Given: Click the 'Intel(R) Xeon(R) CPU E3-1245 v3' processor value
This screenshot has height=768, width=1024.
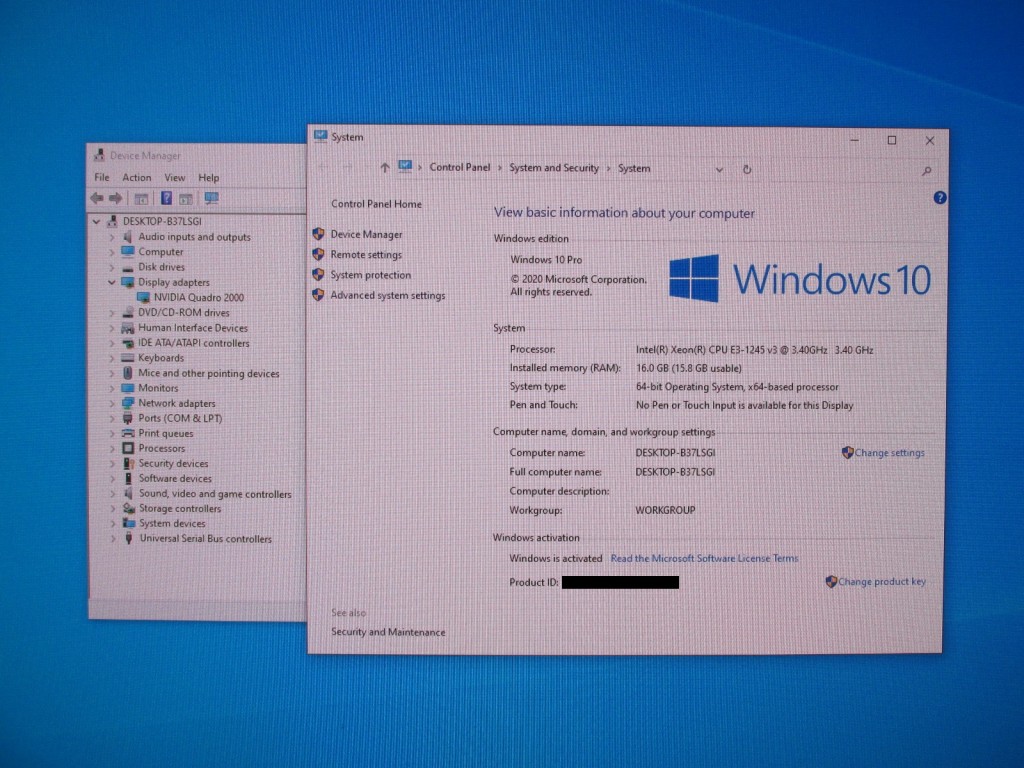Looking at the screenshot, I should 754,350.
